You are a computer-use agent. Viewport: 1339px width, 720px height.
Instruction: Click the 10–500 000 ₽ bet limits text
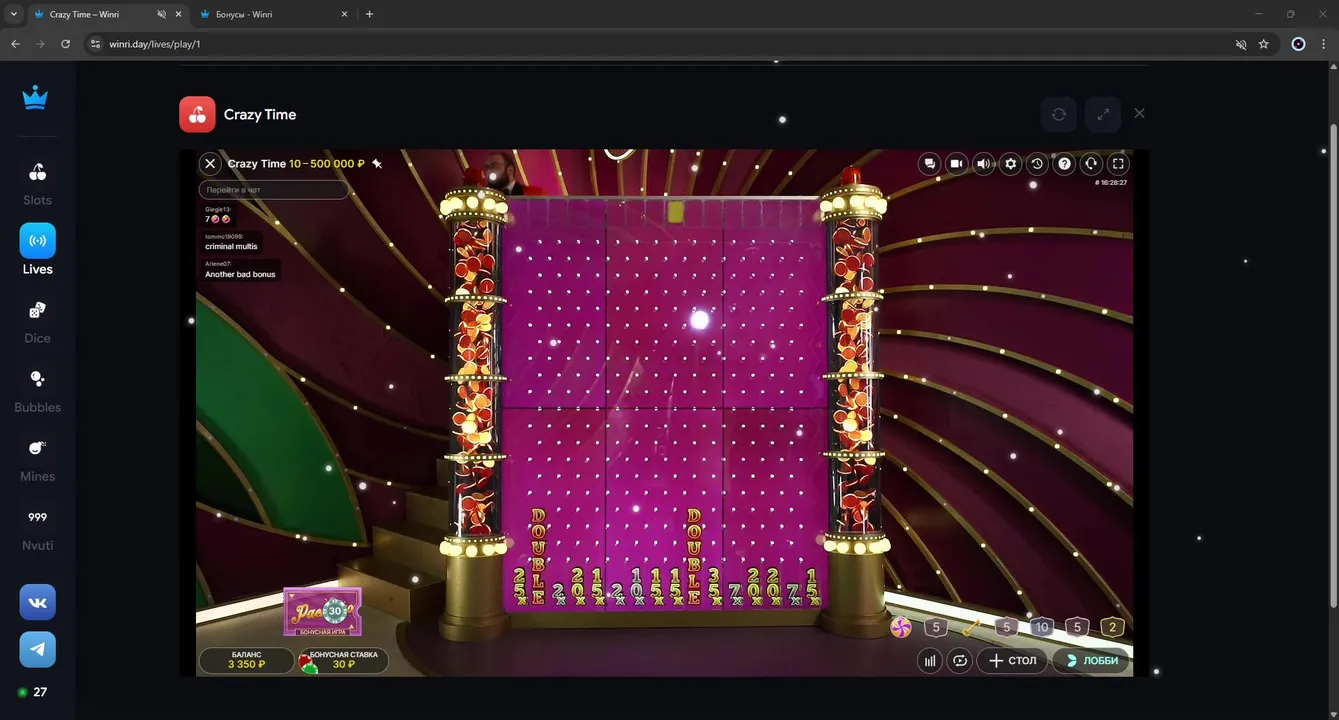tap(327, 163)
